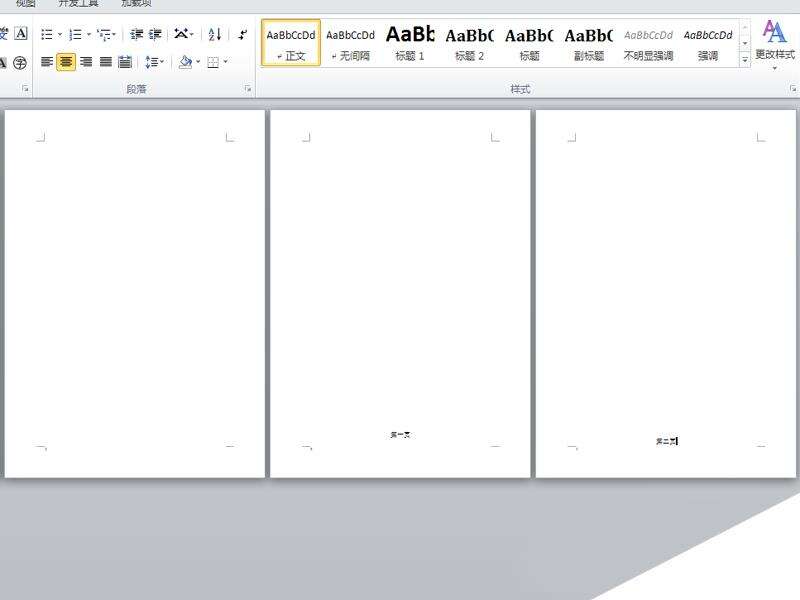Image resolution: width=800 pixels, height=600 pixels.
Task: Open the paragraph settings dialog launcher
Action: point(248,89)
